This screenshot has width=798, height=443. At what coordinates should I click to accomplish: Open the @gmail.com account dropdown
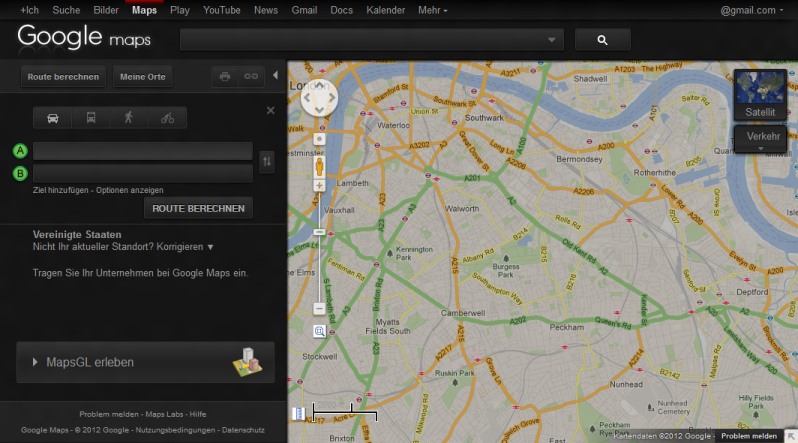point(752,10)
